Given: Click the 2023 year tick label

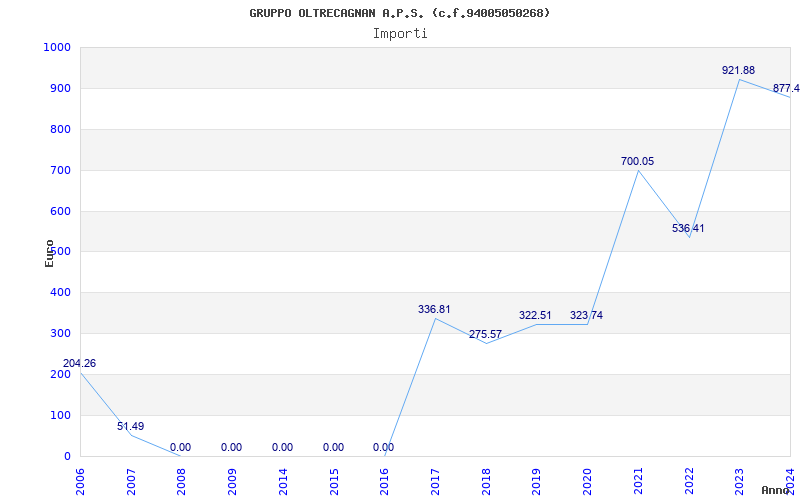Looking at the screenshot, I should pyautogui.click(x=740, y=481).
